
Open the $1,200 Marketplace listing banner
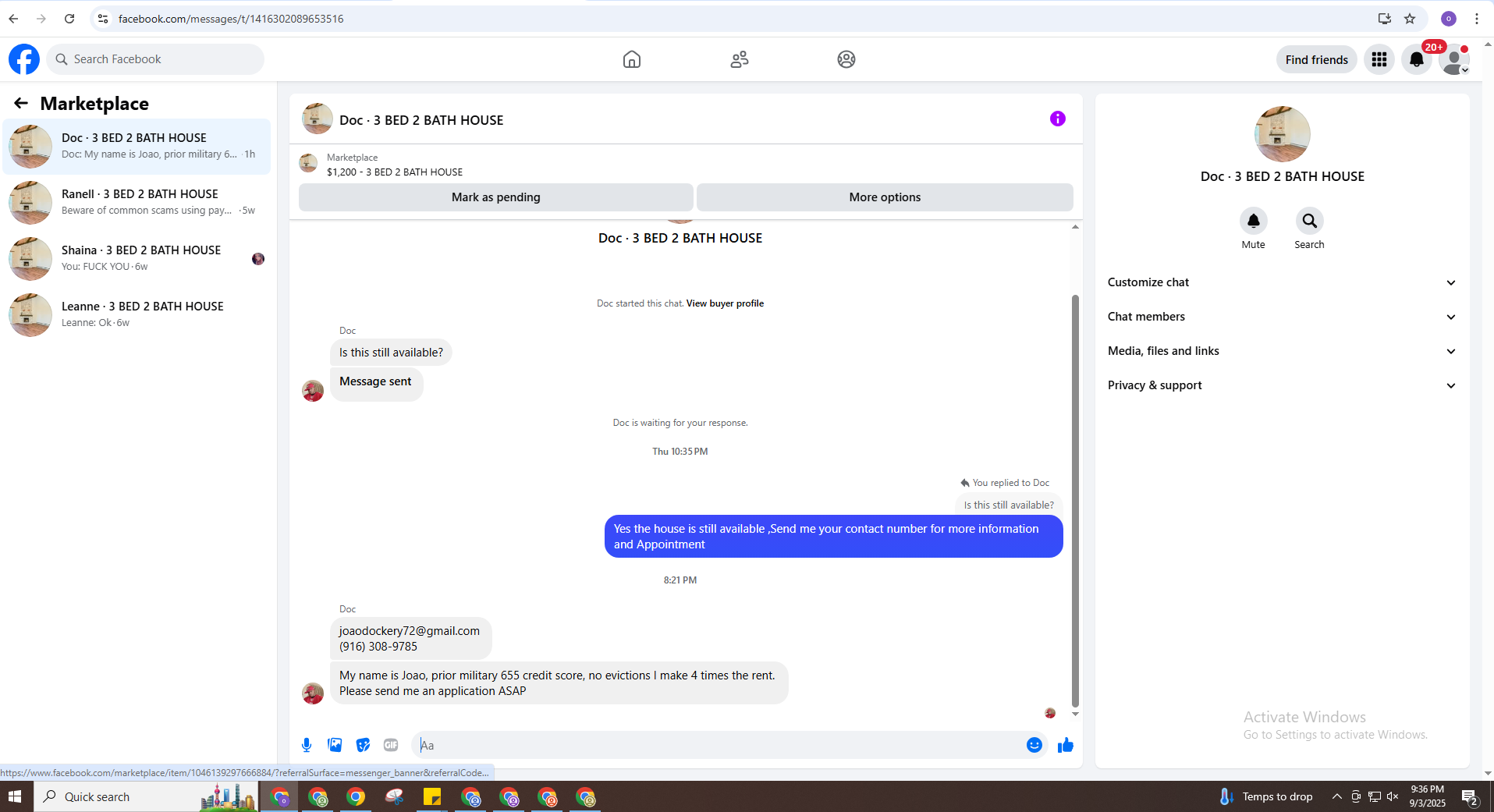pyautogui.click(x=686, y=165)
